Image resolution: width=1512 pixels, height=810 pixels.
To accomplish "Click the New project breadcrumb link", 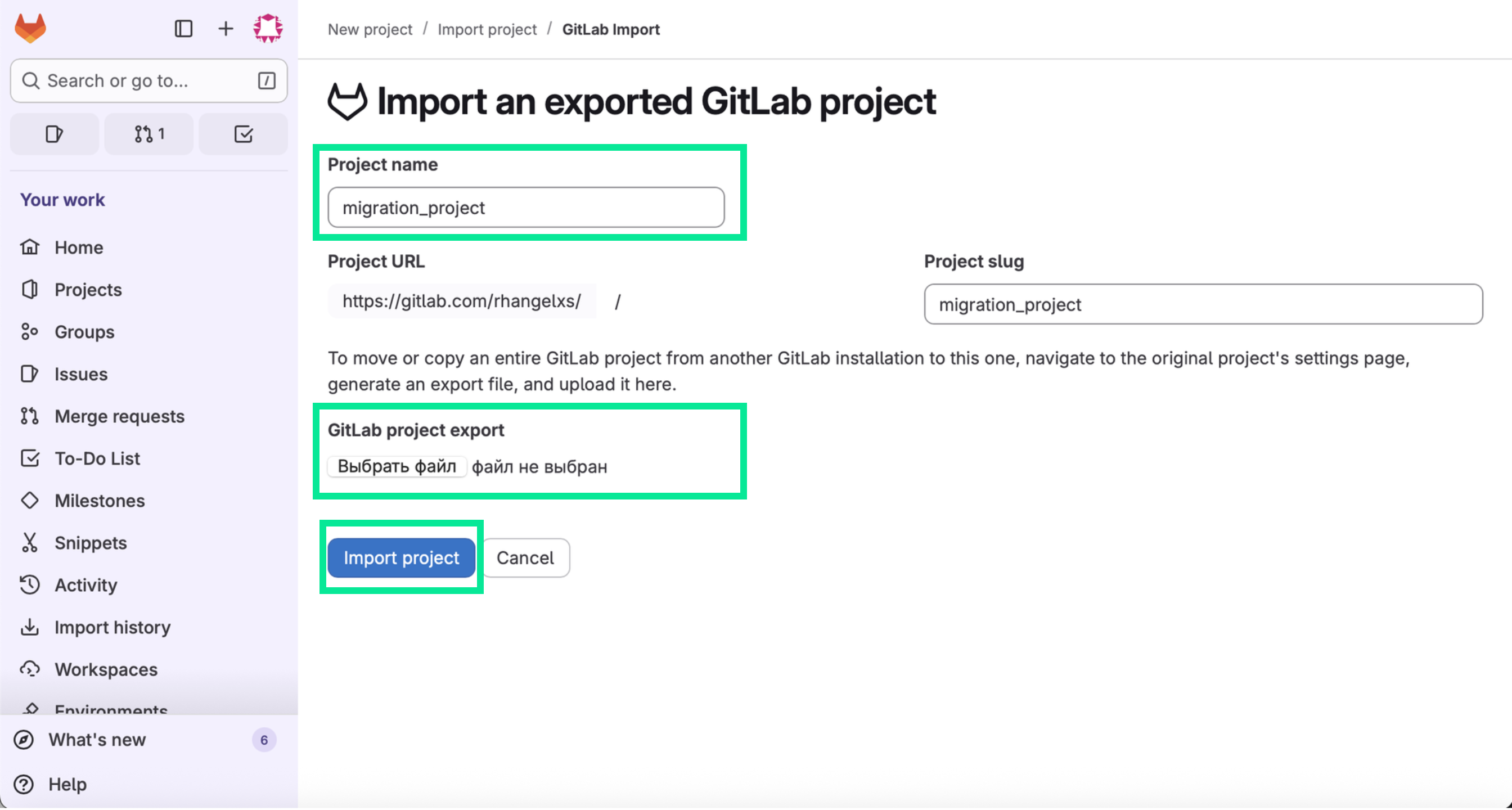I will point(370,29).
